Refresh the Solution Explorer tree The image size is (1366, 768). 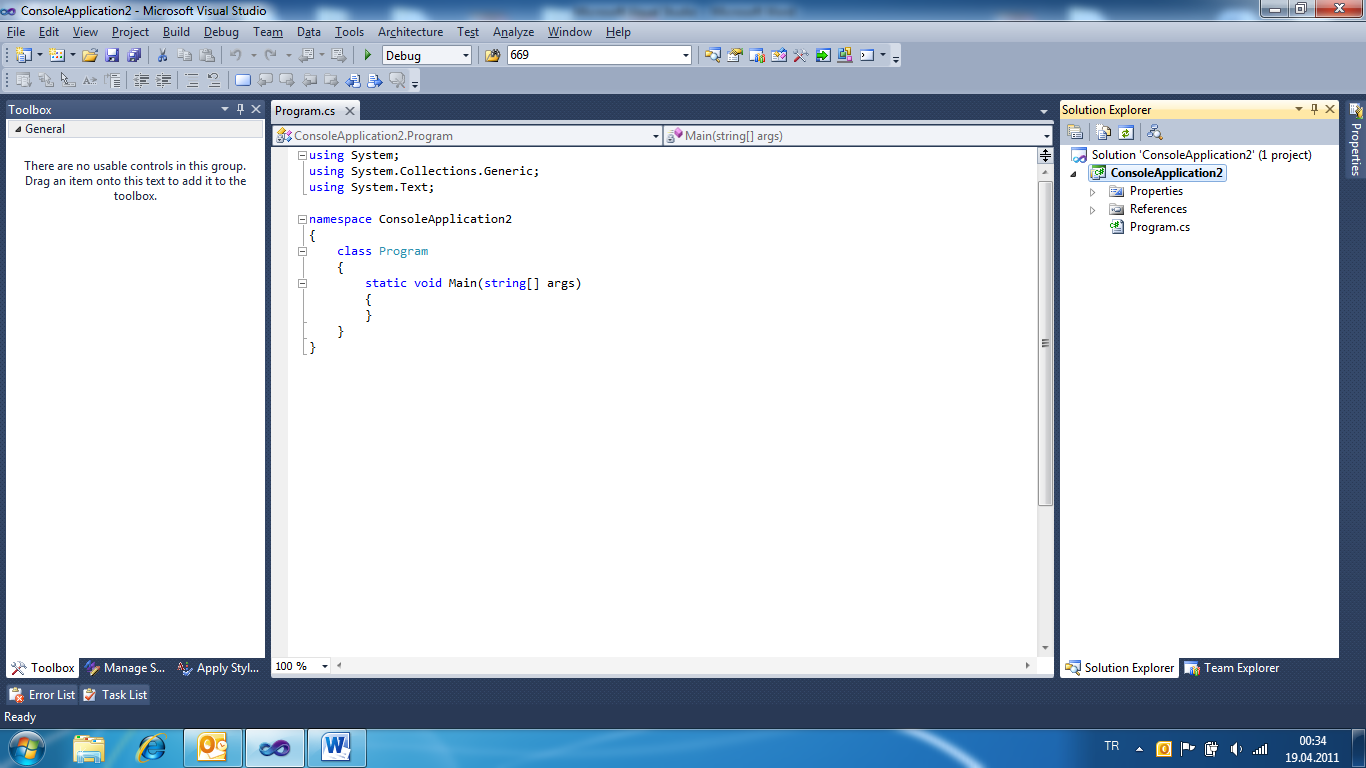point(1125,132)
